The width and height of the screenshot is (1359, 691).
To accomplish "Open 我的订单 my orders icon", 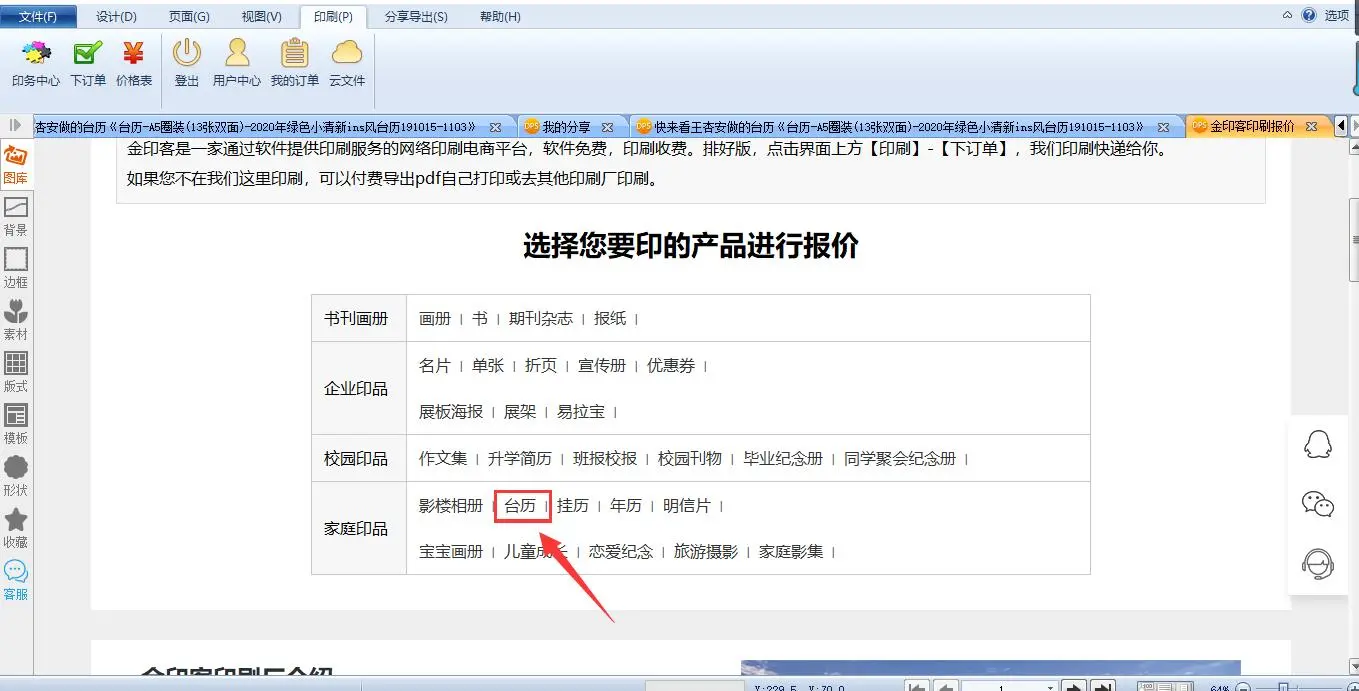I will (295, 63).
